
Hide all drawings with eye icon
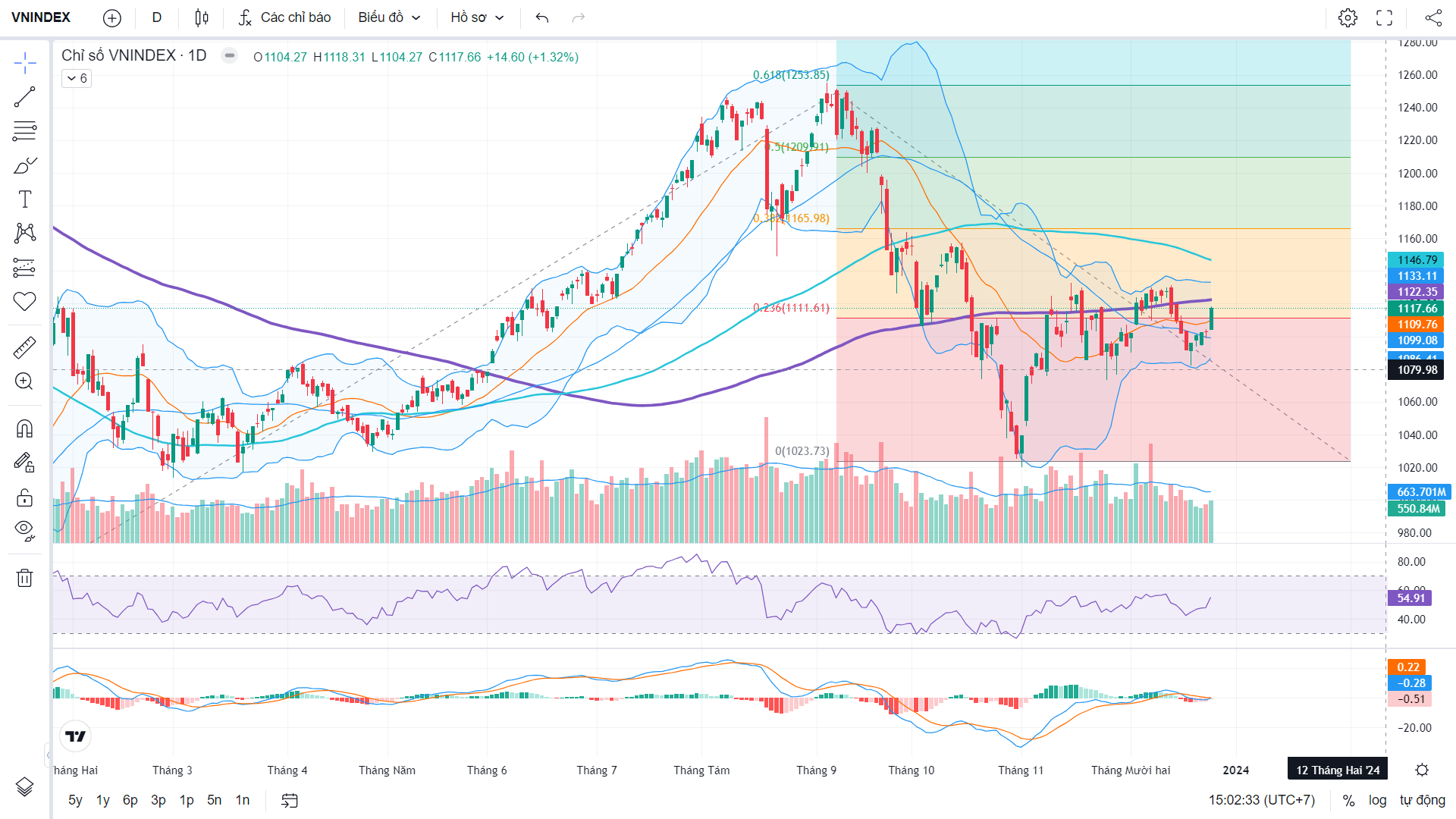click(24, 530)
